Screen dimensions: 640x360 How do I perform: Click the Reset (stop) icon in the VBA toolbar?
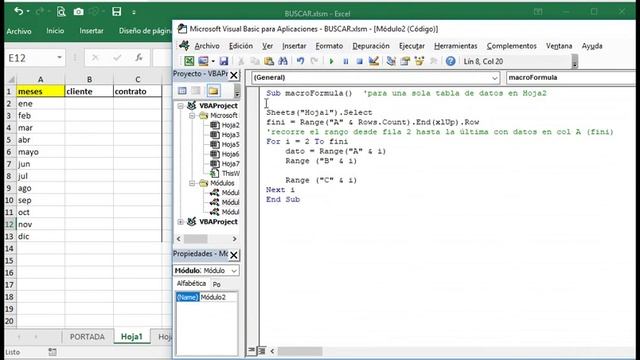pyautogui.click(x=359, y=61)
